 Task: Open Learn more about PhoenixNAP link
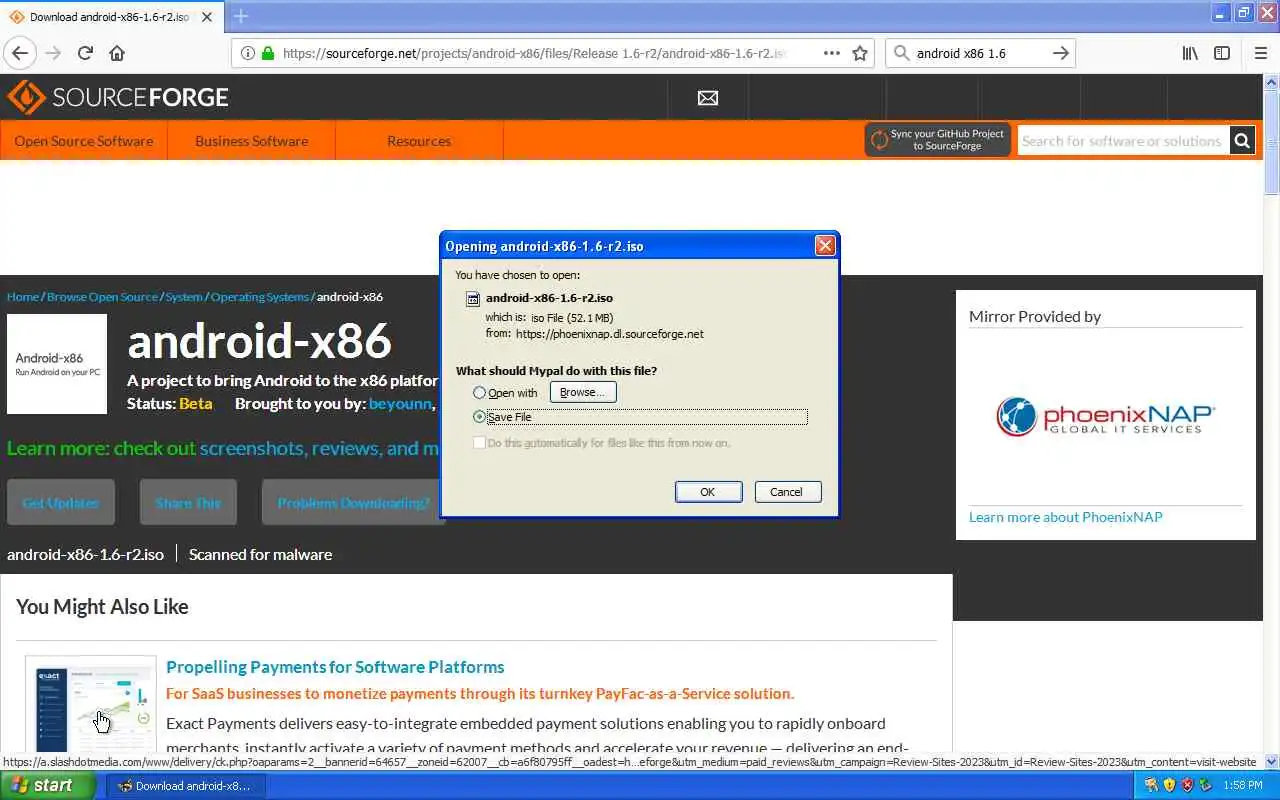(1066, 517)
